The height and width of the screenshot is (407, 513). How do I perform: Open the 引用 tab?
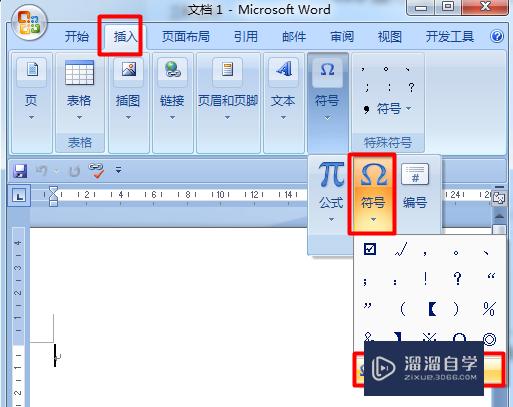[246, 36]
